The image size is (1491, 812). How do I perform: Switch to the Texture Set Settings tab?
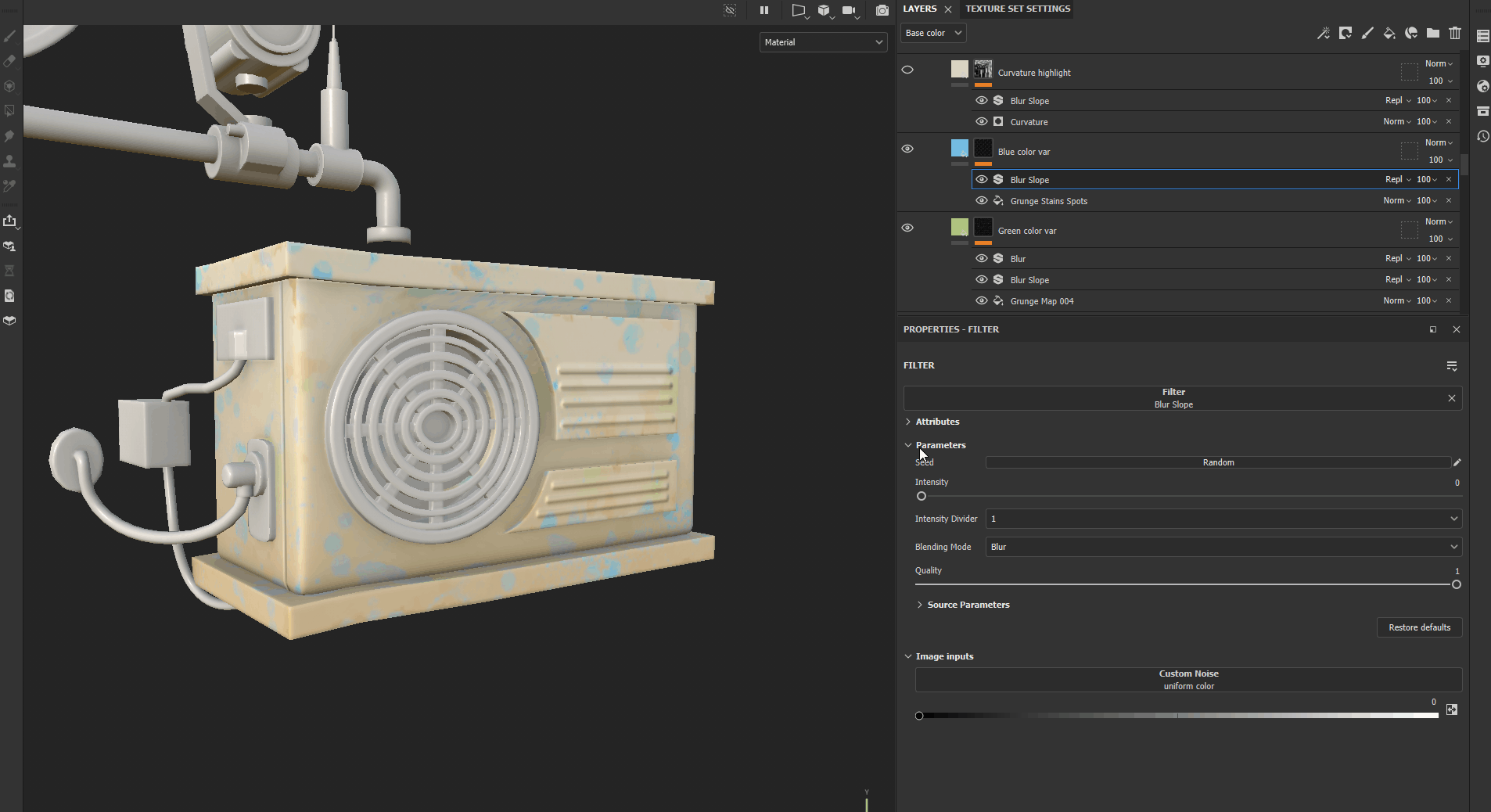pyautogui.click(x=1017, y=9)
